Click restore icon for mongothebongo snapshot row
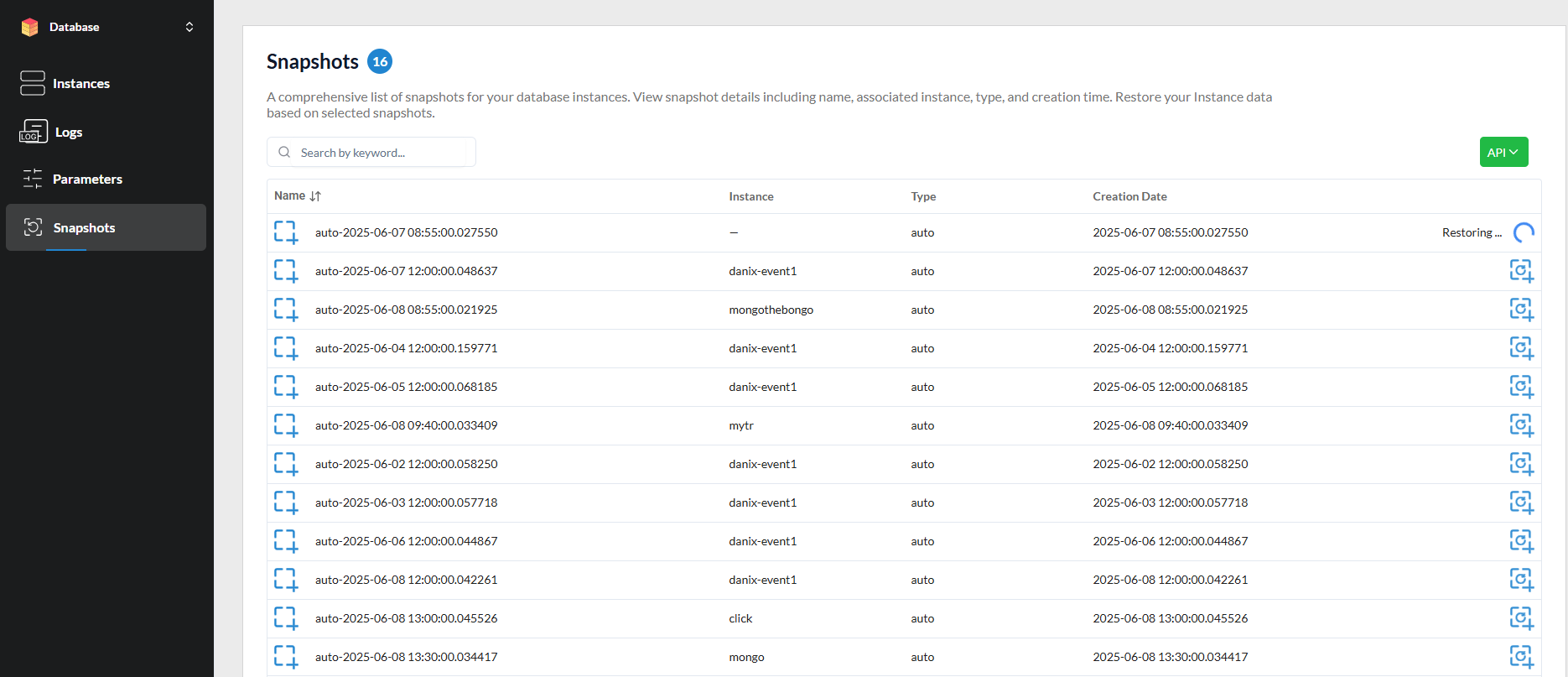Screen dimensions: 1568x677 (1521, 310)
